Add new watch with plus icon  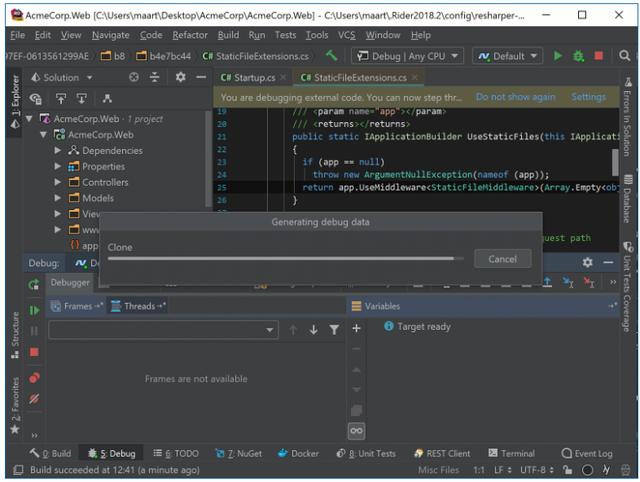tap(356, 328)
